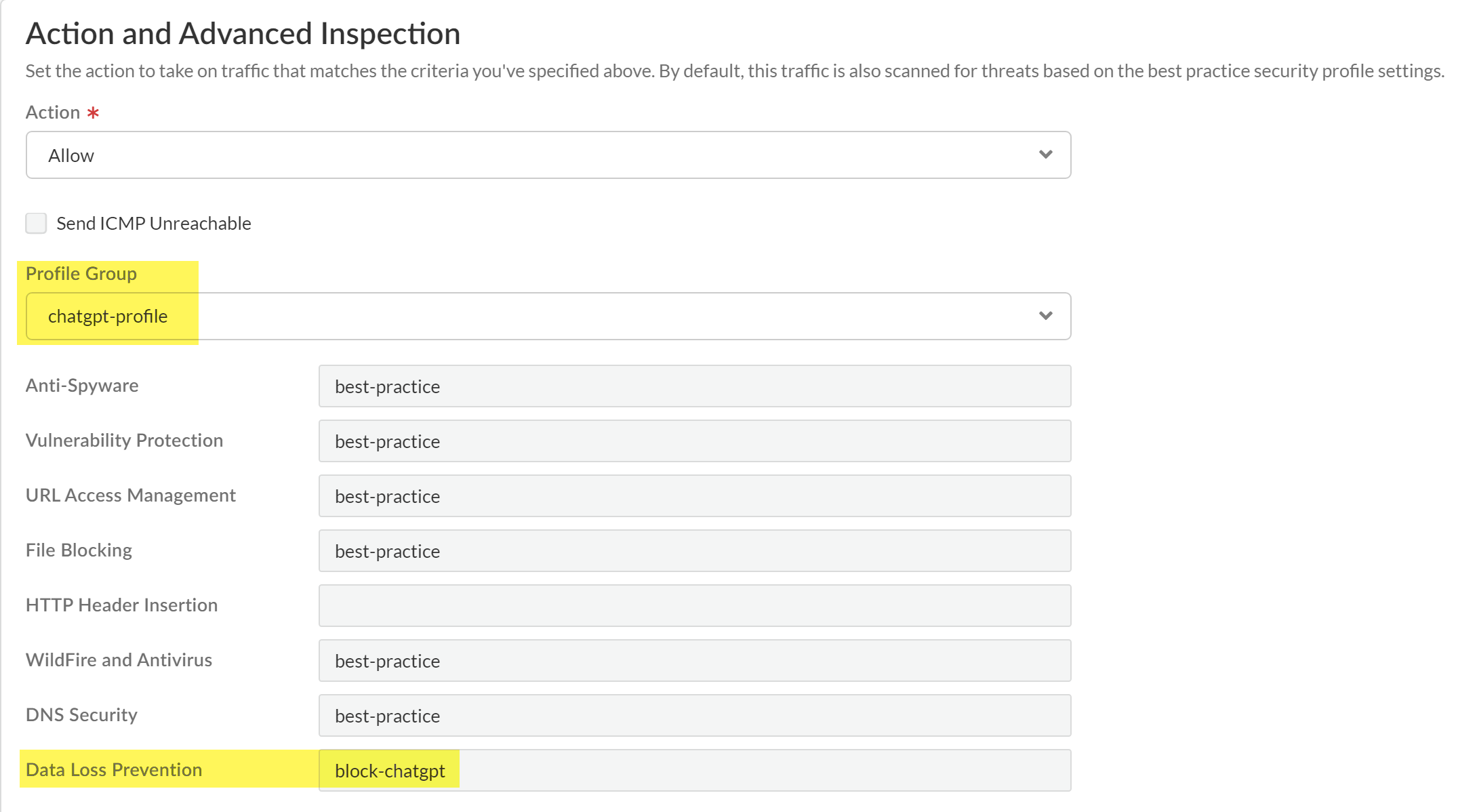Select the Vulnerability Protection profile field
Screen dimensions: 1477x812
694,441
